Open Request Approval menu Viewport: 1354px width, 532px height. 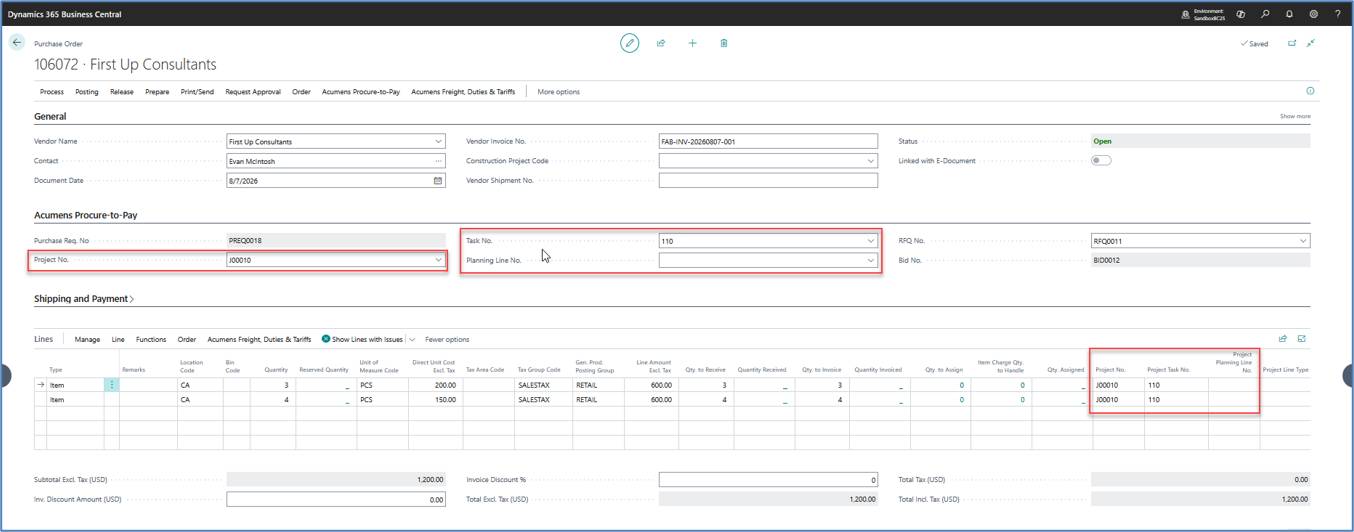pos(253,91)
